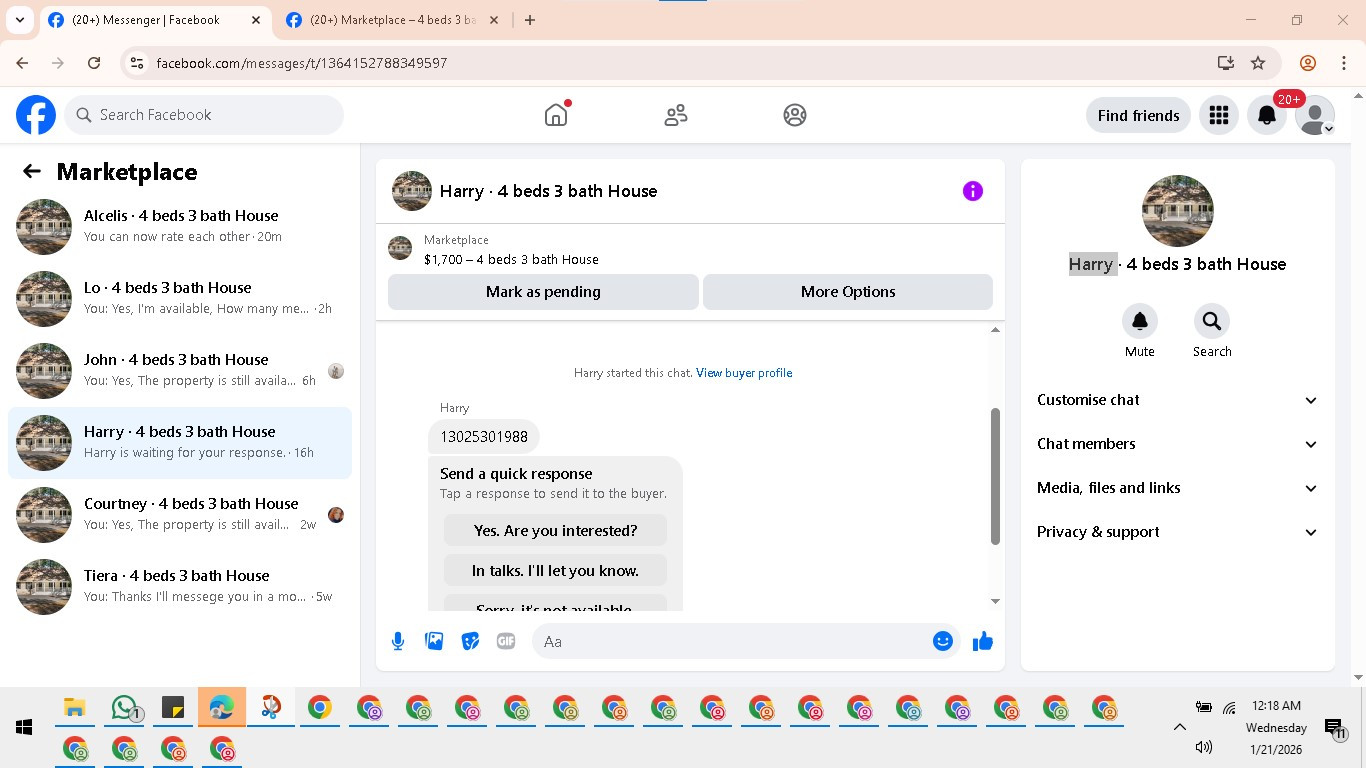The image size is (1366, 768).
Task: Send a voice clip with microphone icon
Action: 398,641
